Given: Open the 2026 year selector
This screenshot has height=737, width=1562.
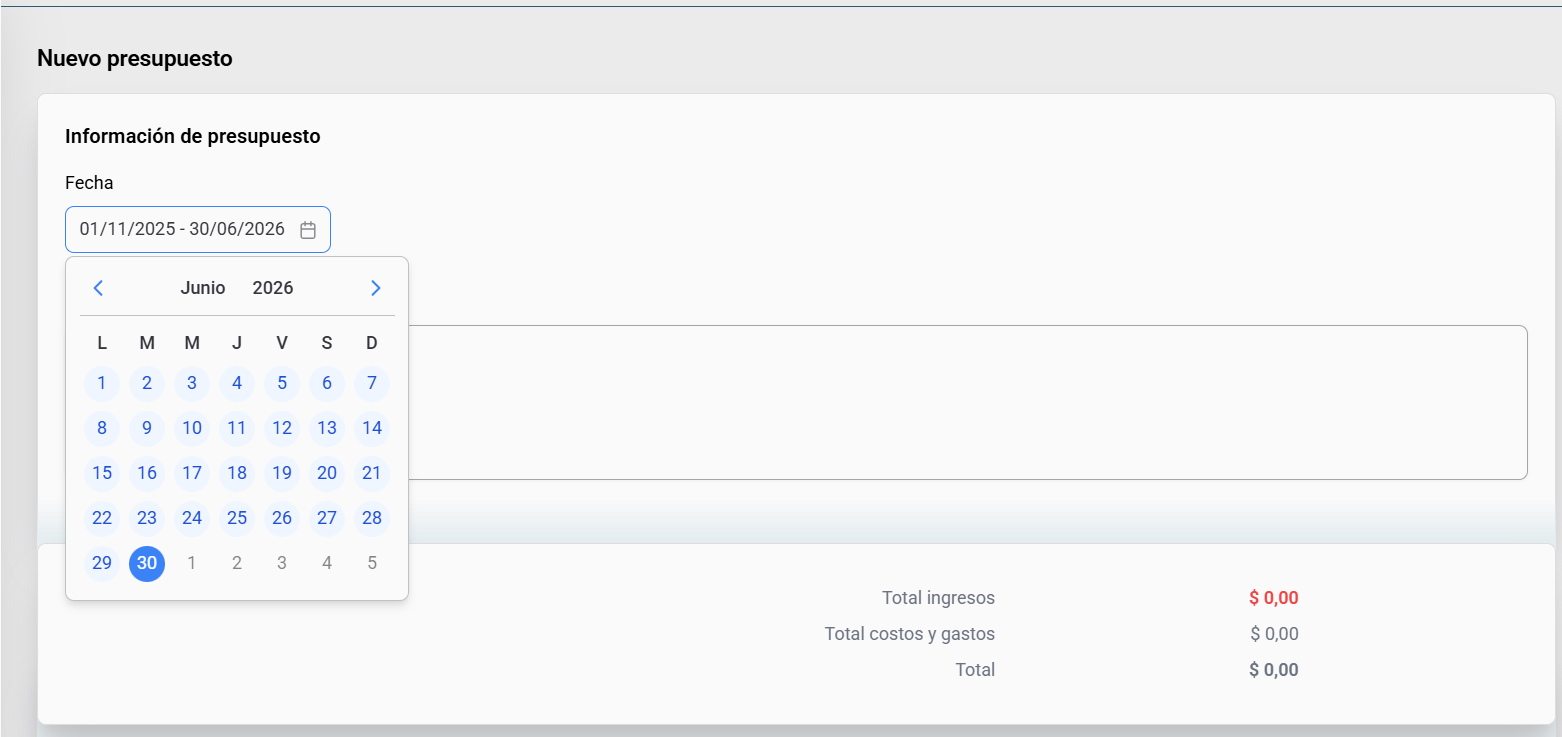Looking at the screenshot, I should tap(273, 288).
